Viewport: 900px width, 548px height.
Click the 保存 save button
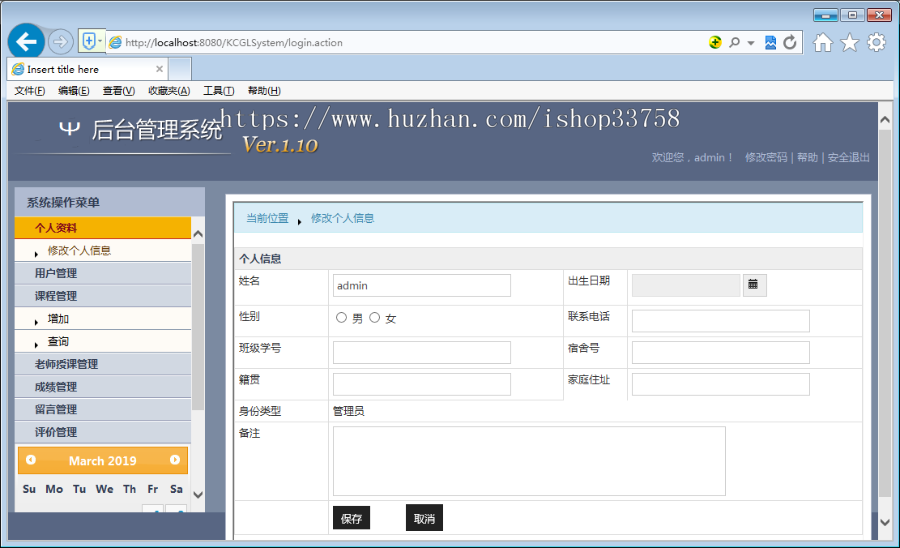(x=351, y=518)
